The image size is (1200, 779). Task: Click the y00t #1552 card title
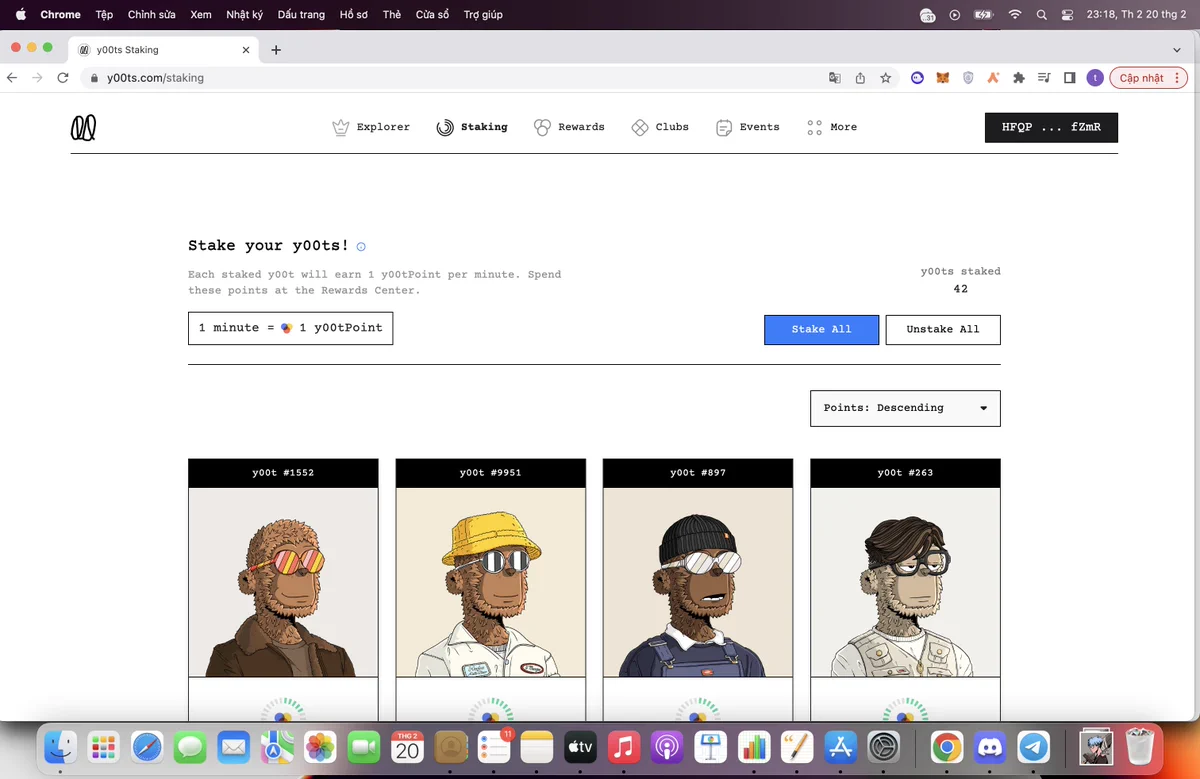coord(283,473)
